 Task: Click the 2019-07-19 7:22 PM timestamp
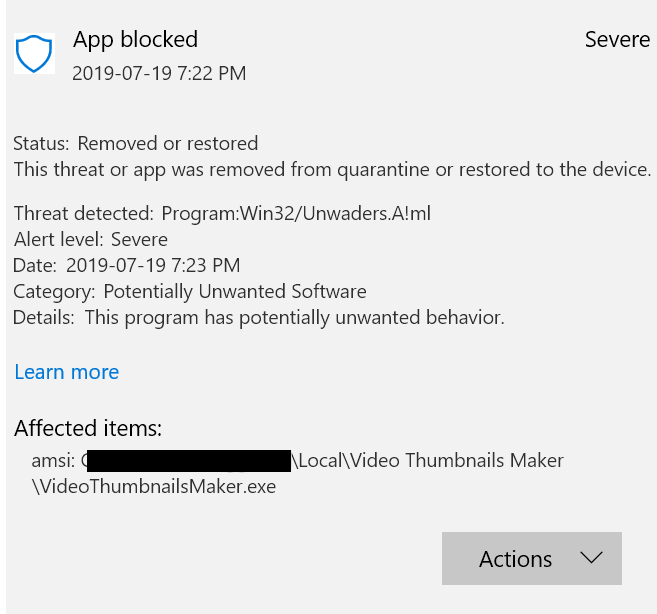(x=159, y=73)
